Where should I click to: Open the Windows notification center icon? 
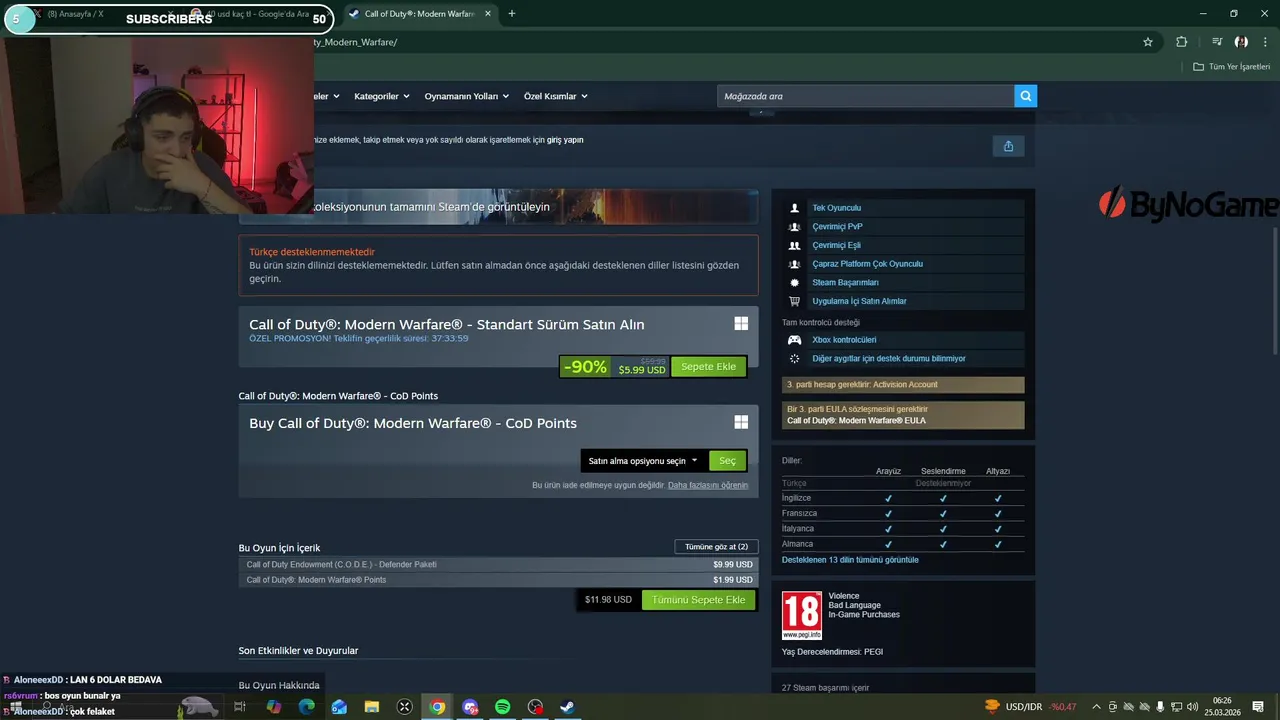[1258, 707]
